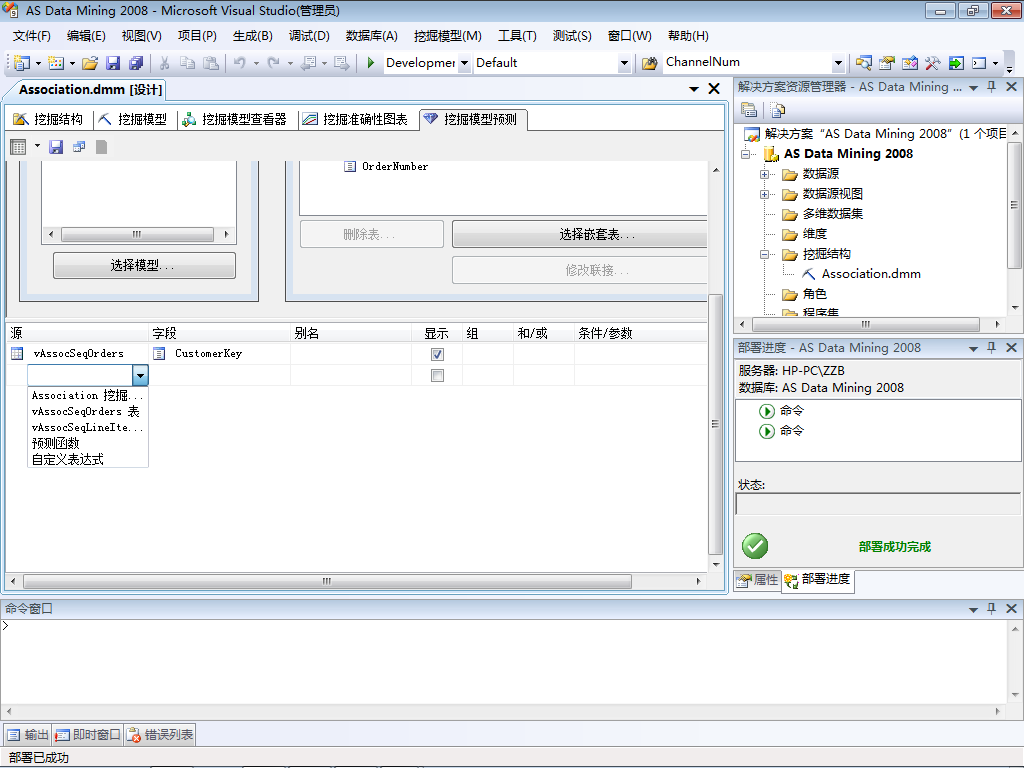1024x768 pixels.
Task: Click the Redo arrow icon
Action: (x=274, y=63)
